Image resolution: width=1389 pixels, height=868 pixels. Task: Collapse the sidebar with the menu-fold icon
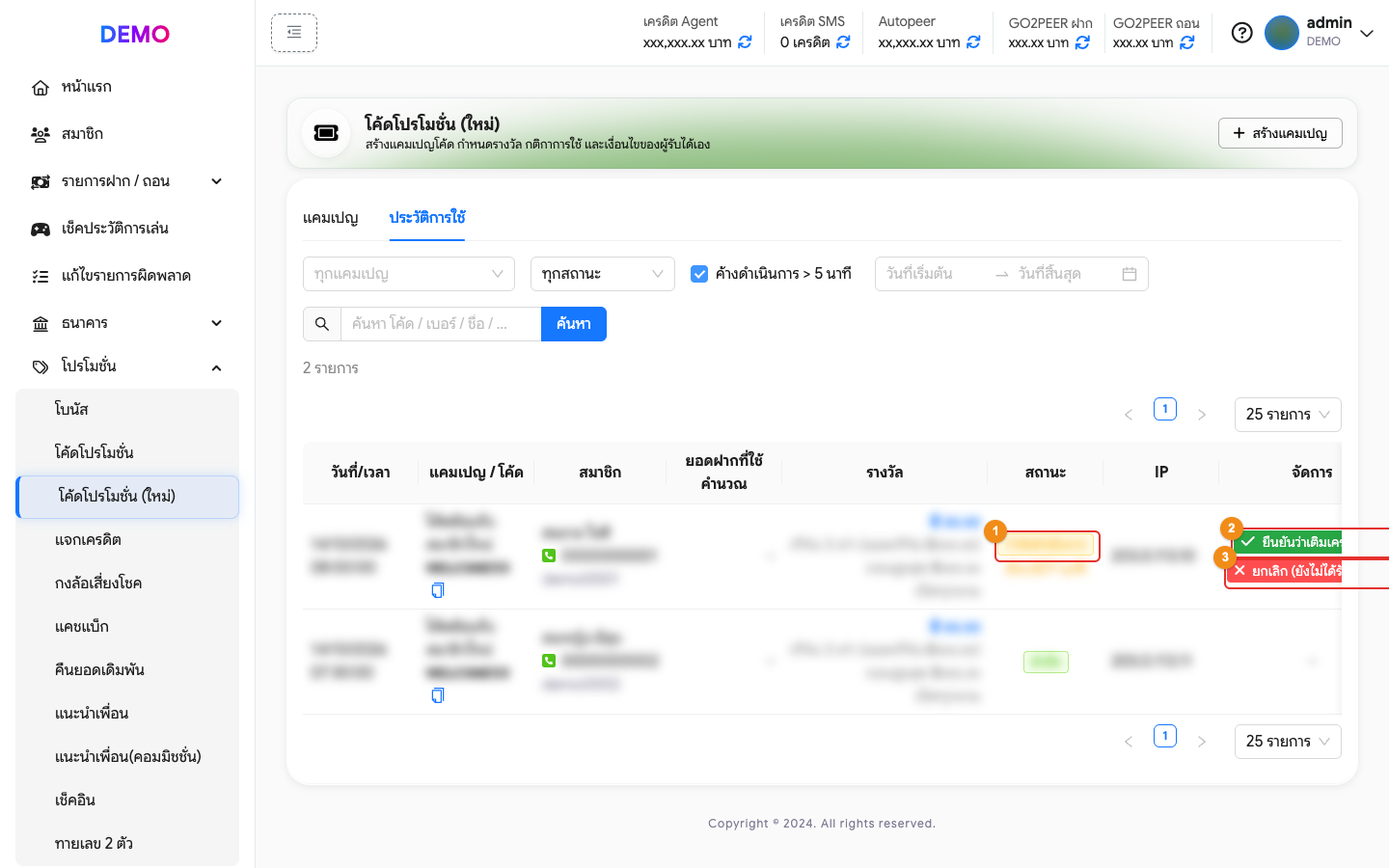[x=294, y=33]
